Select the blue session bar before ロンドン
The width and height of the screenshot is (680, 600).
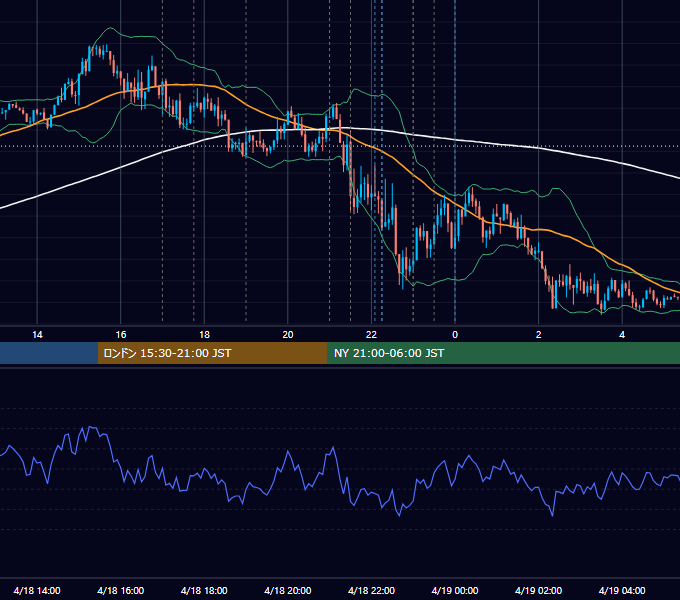49,353
